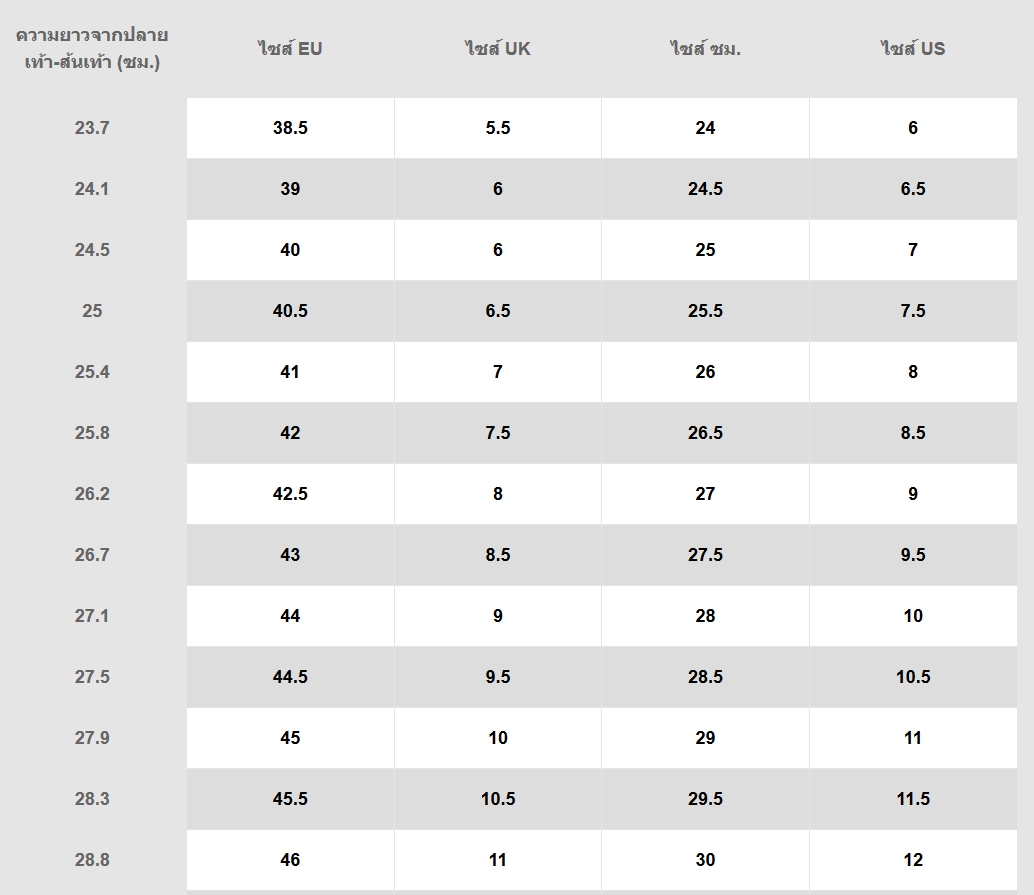Viewport: 1034px width, 895px height.
Task: Click foot length 23.7 row label
Action: [92, 128]
